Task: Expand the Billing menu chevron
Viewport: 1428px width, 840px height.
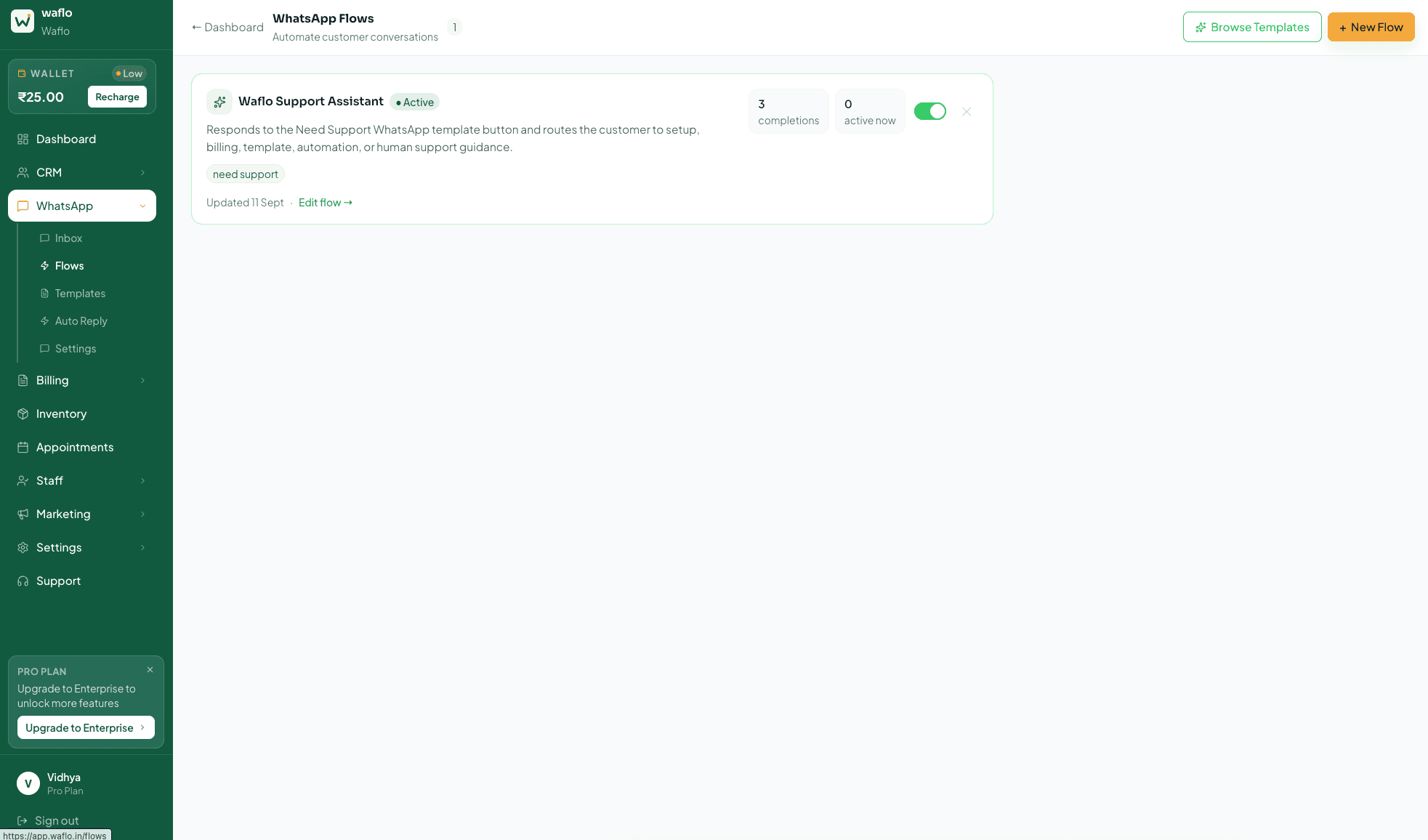Action: pos(142,380)
